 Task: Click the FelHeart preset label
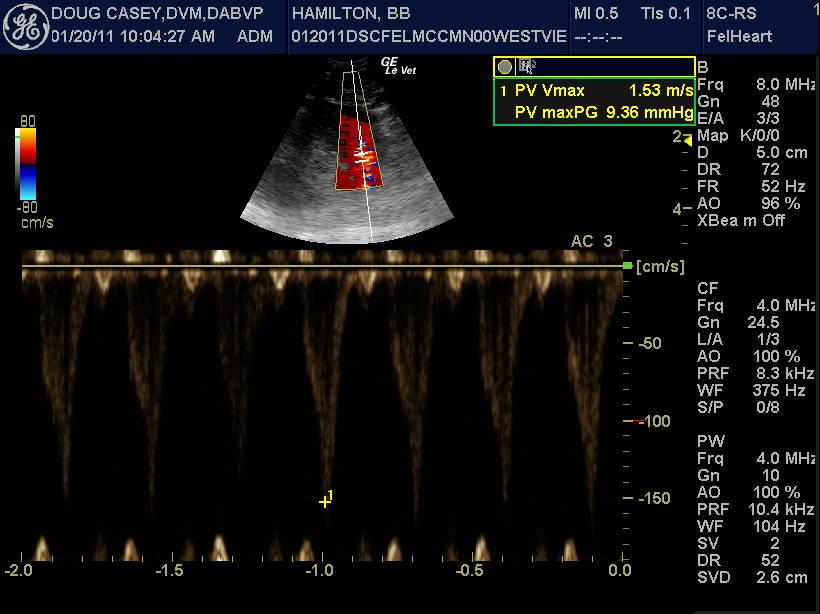[739, 36]
